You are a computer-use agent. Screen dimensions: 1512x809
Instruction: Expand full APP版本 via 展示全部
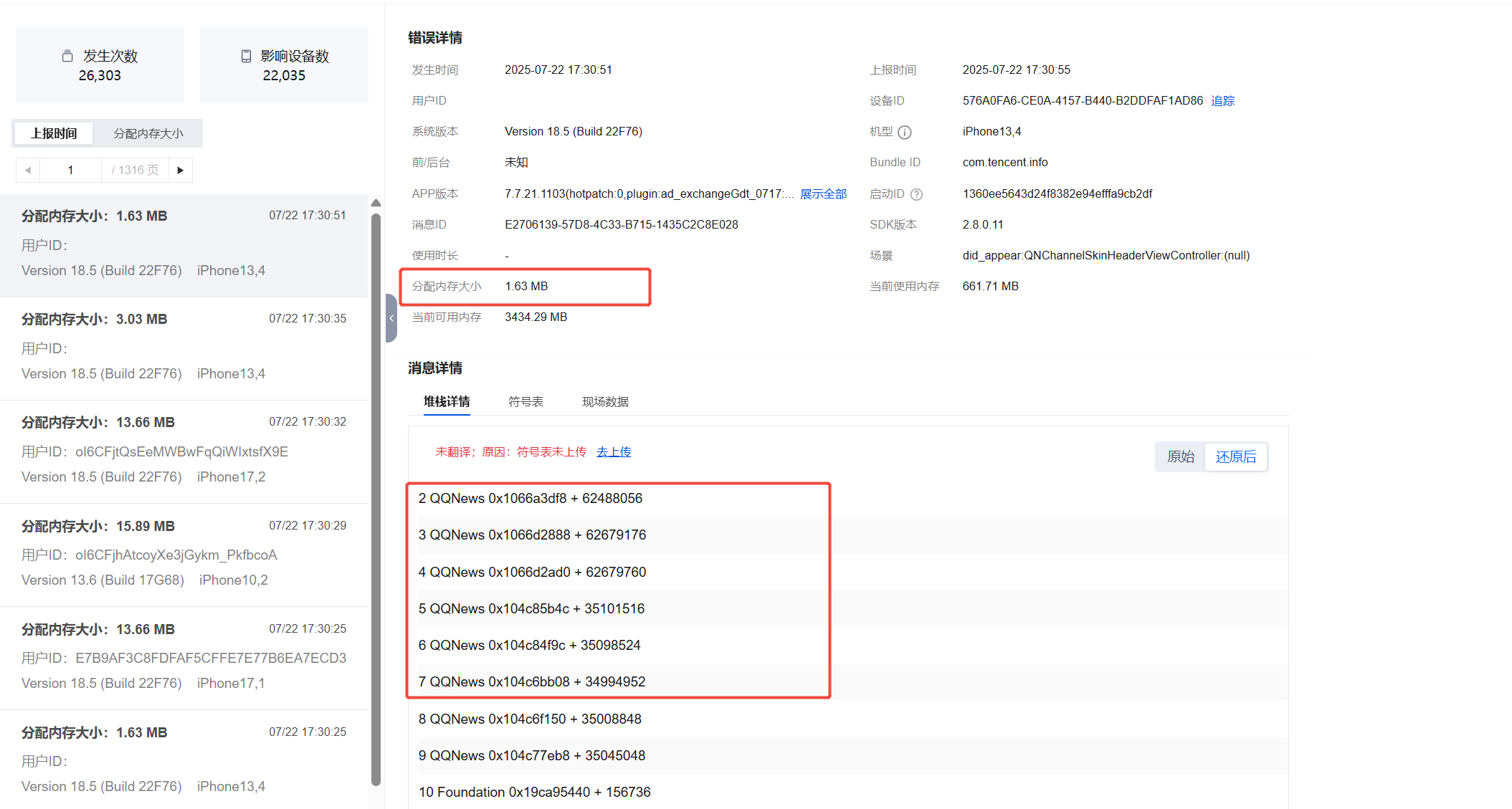pyautogui.click(x=823, y=193)
